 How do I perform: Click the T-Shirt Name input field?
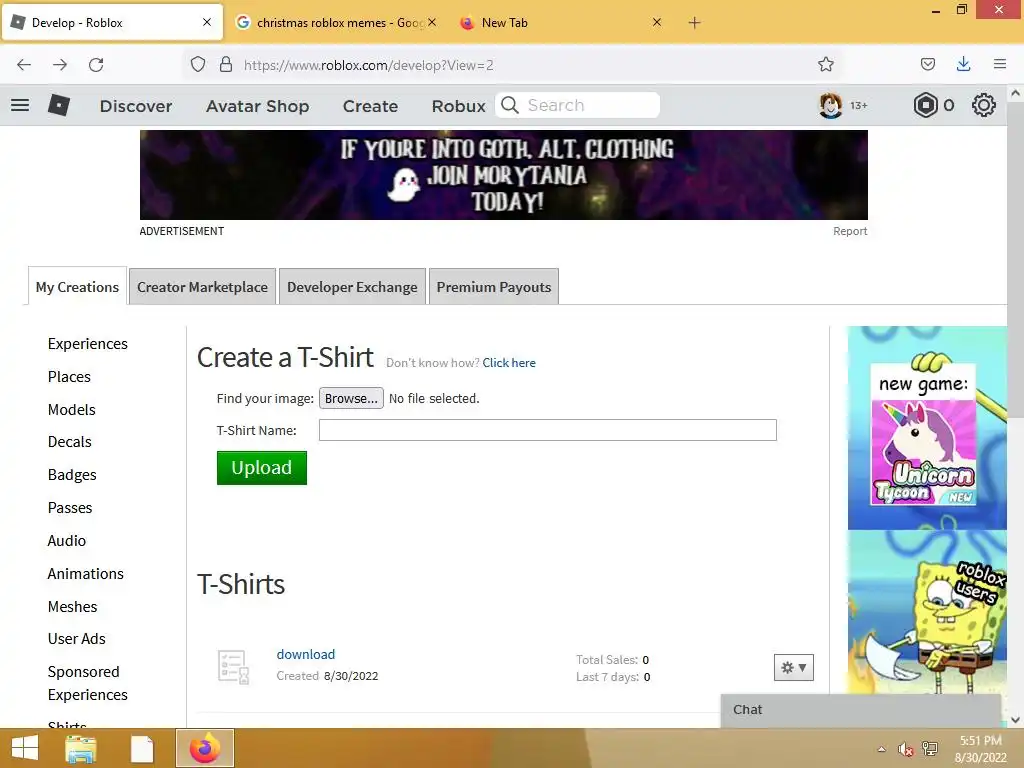pos(548,430)
